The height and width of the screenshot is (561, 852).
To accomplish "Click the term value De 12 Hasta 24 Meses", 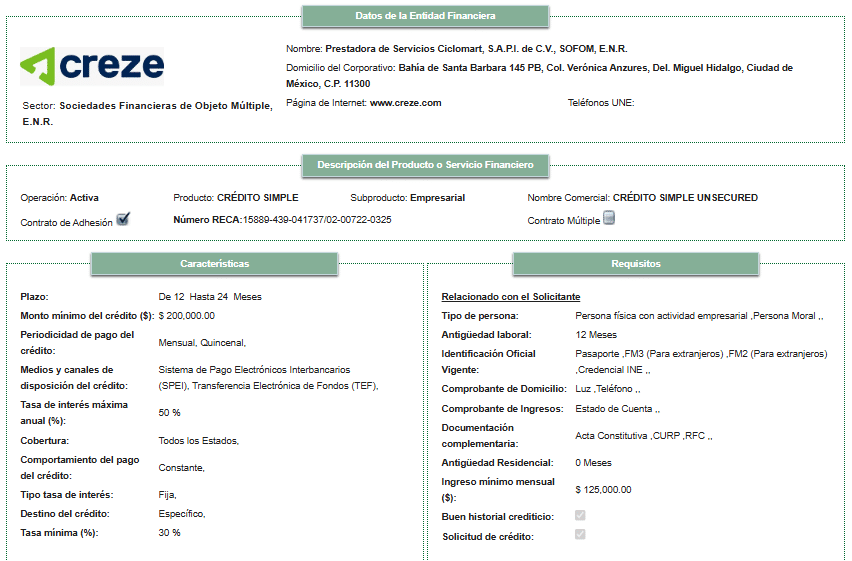I will tap(210, 297).
